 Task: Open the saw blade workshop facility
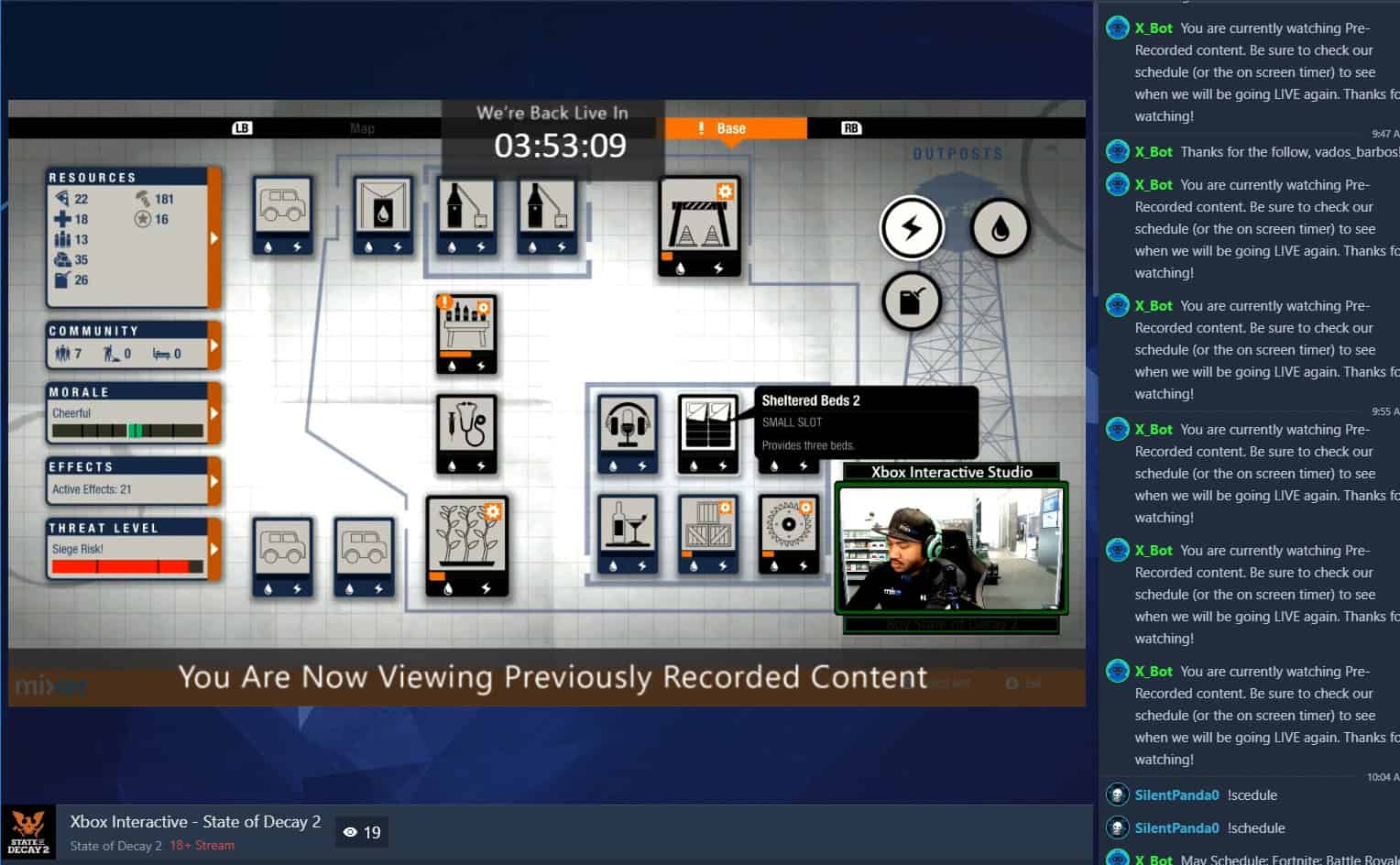click(788, 535)
